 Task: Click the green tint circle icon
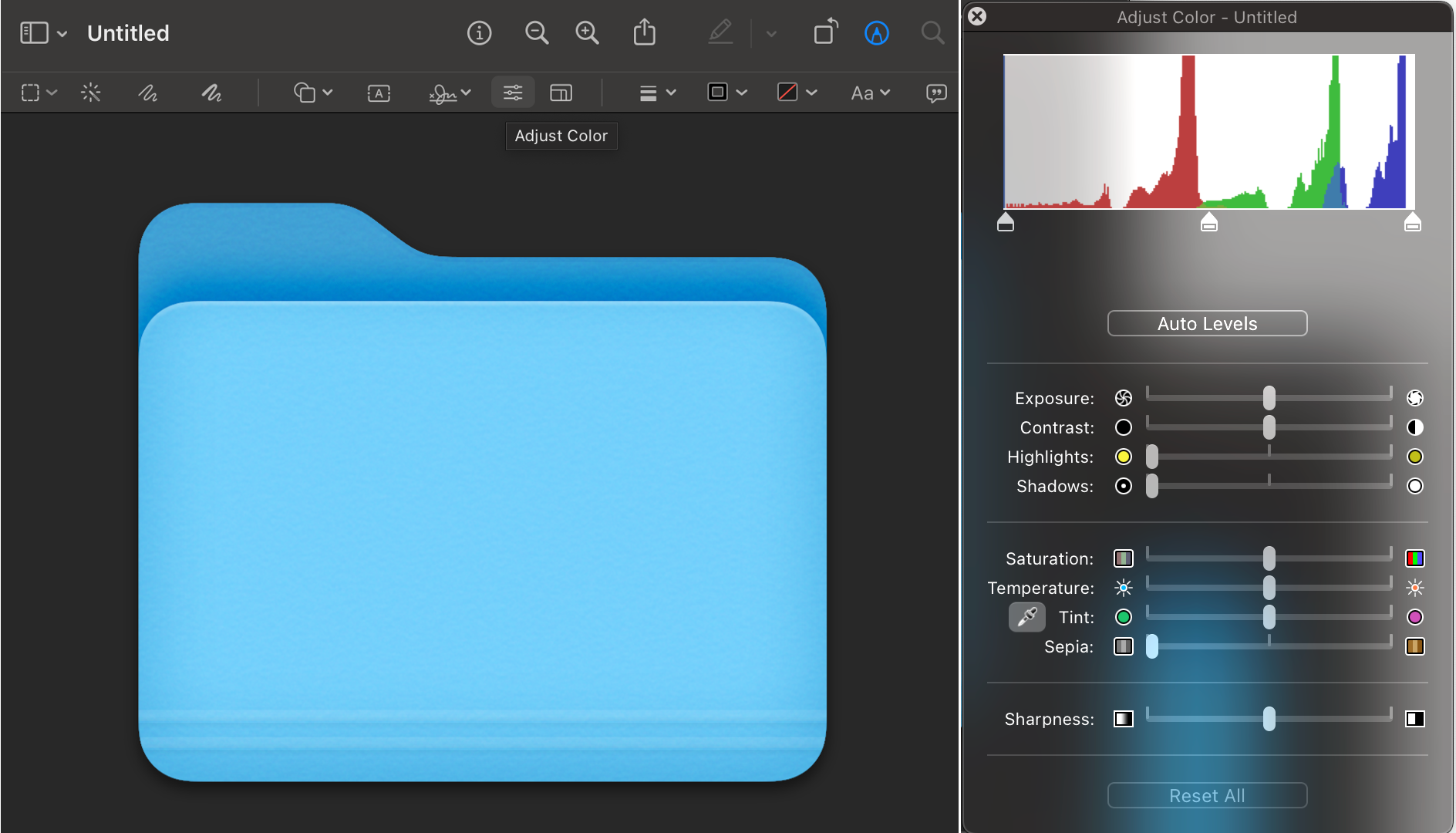(x=1124, y=617)
